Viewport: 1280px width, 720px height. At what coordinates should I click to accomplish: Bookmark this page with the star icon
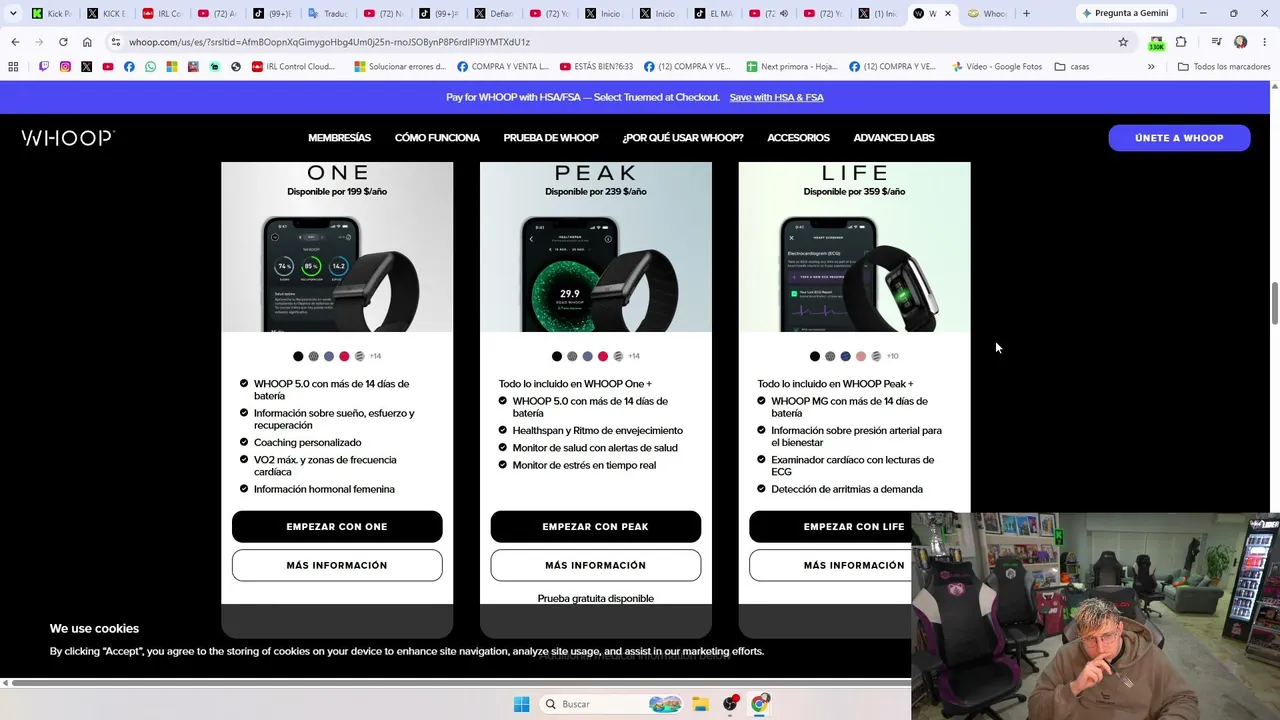coord(1123,42)
